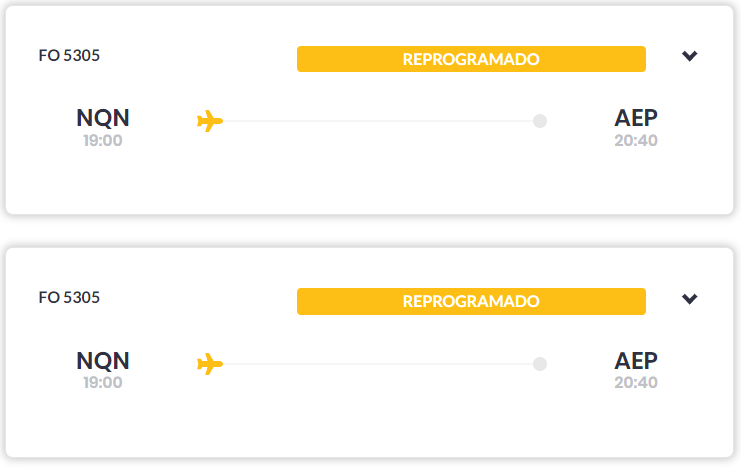741x471 pixels.
Task: Click the REPROGRAMADO badge on the top flight
Action: [471, 59]
